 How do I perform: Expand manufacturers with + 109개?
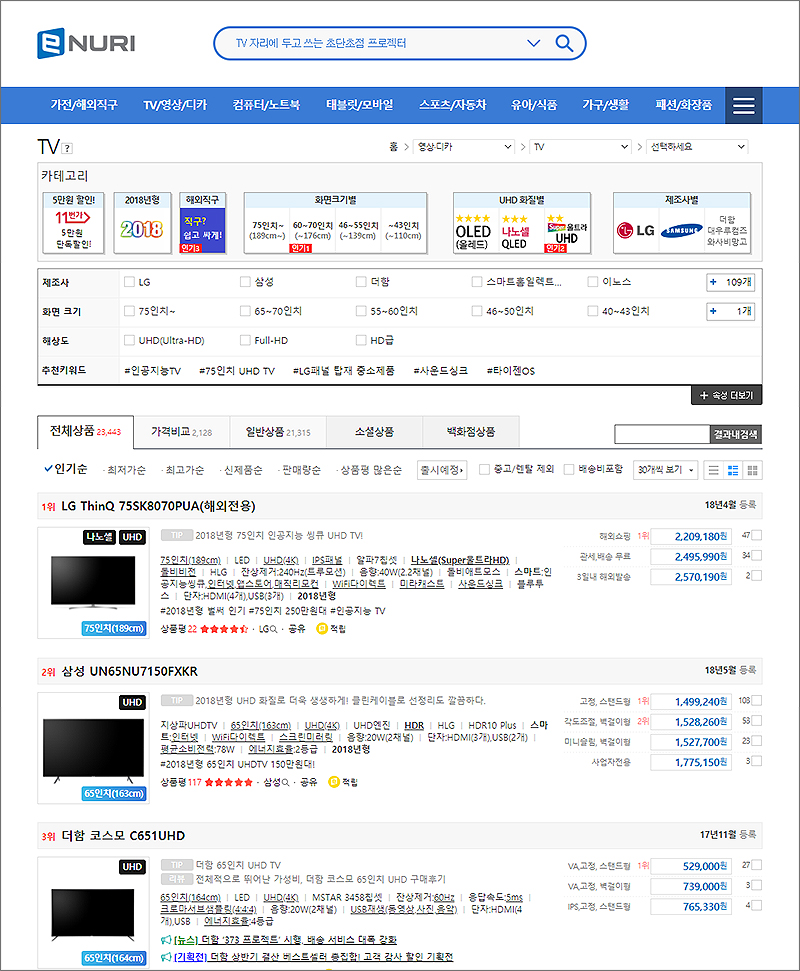(x=731, y=282)
